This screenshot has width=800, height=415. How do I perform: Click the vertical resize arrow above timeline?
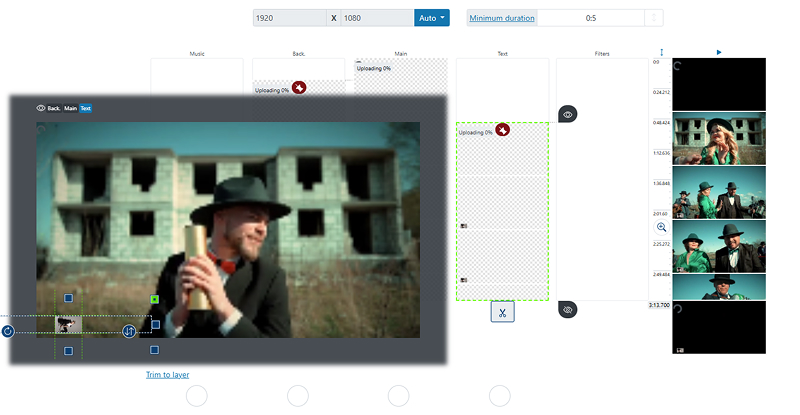661,52
